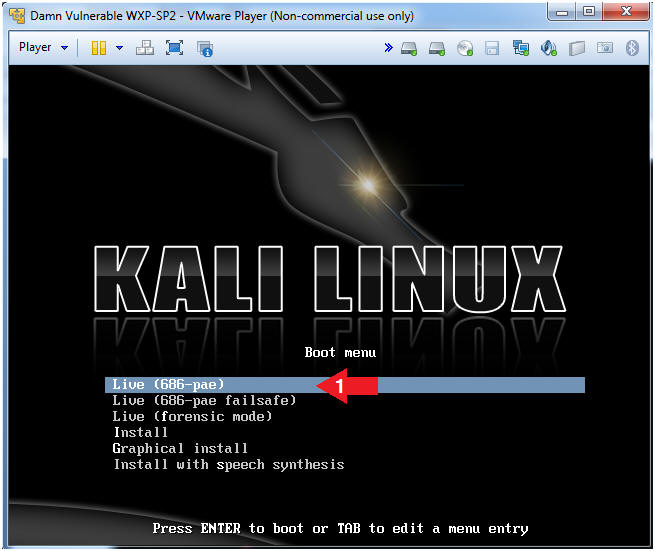This screenshot has width=655, height=551.
Task: Click the printer device icon
Action: pyautogui.click(x=577, y=48)
